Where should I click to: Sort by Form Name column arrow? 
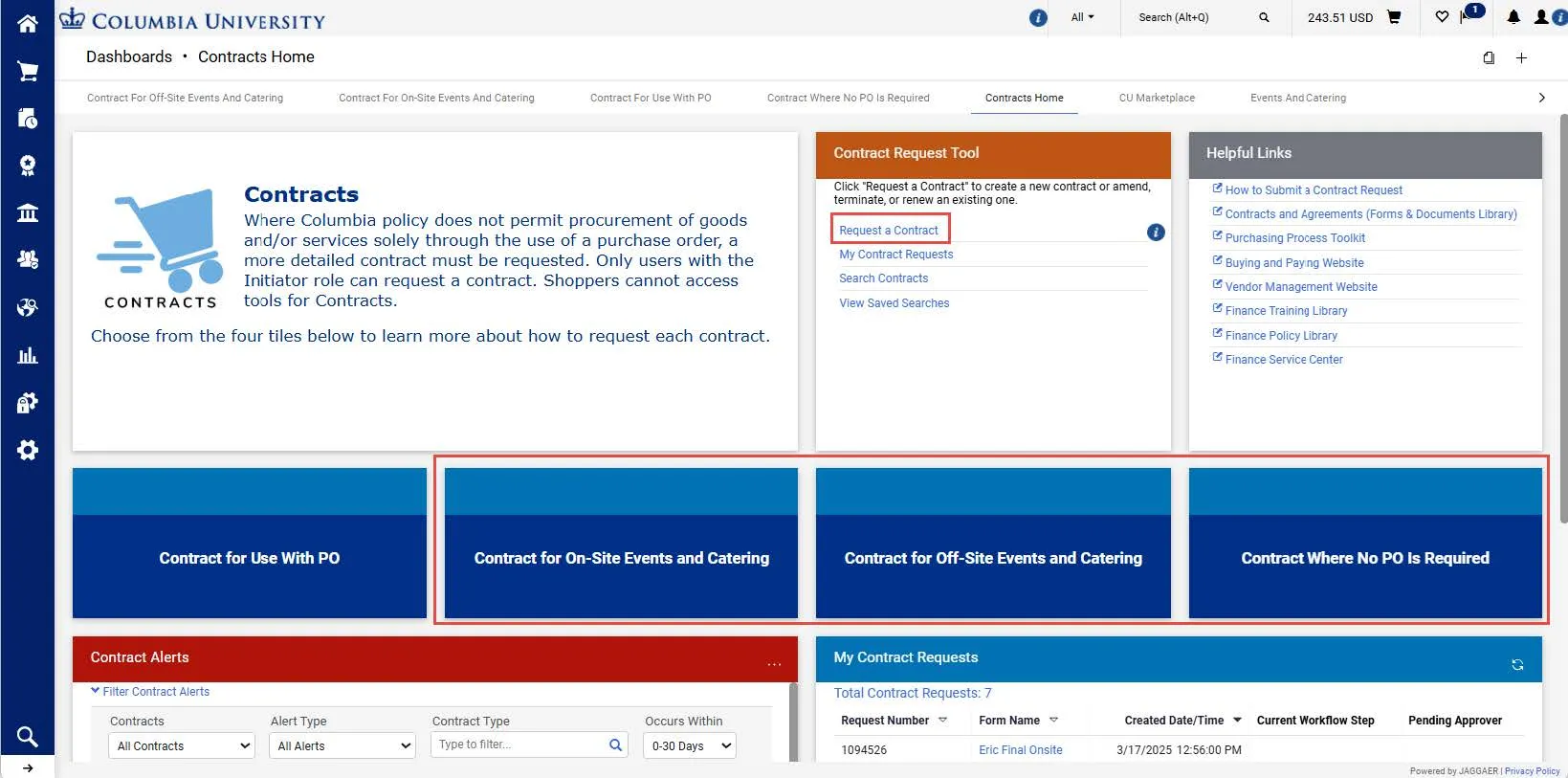click(x=1053, y=720)
